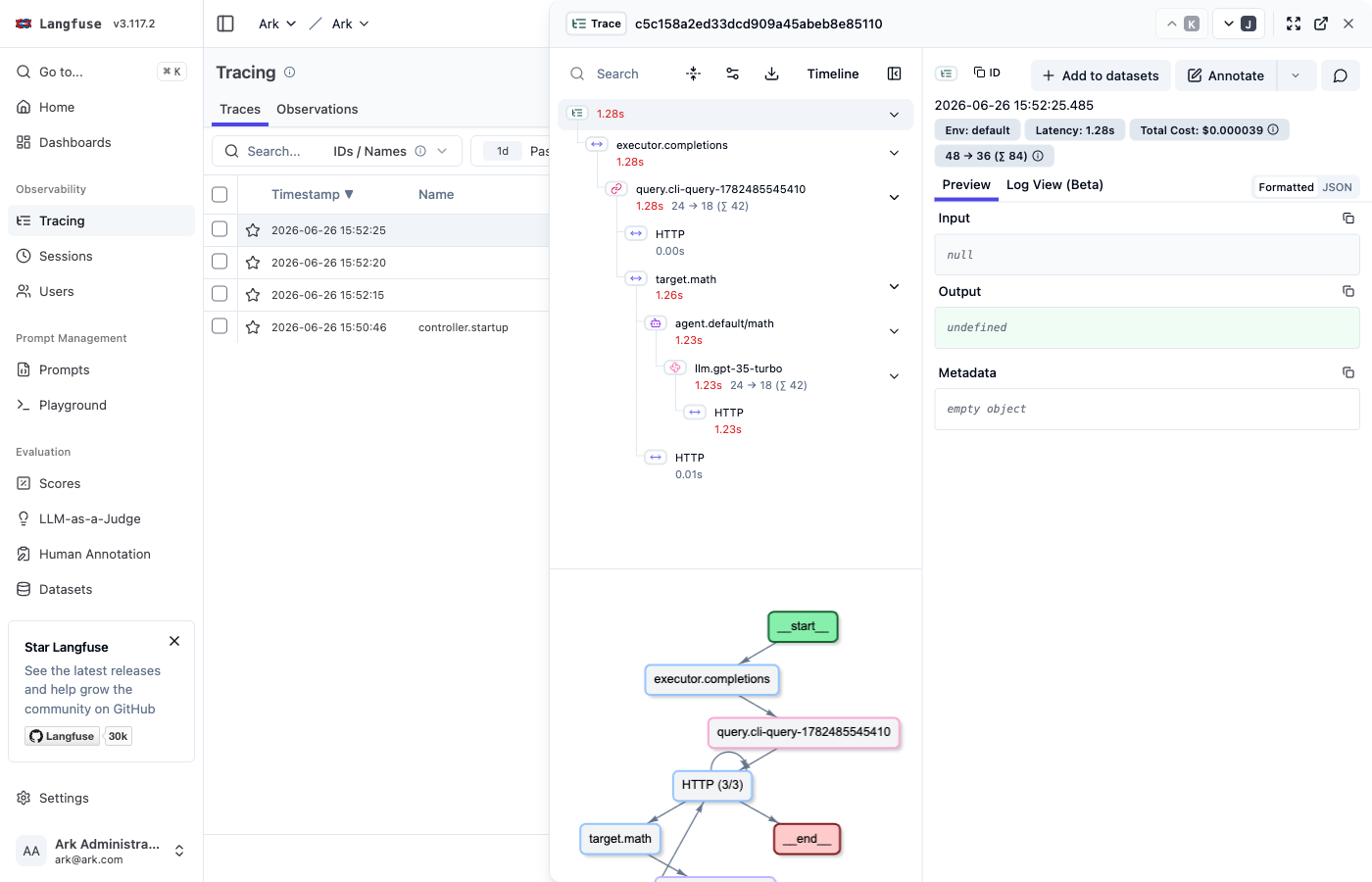1372x882 pixels.
Task: Click the Add to datasets button
Action: point(1101,75)
